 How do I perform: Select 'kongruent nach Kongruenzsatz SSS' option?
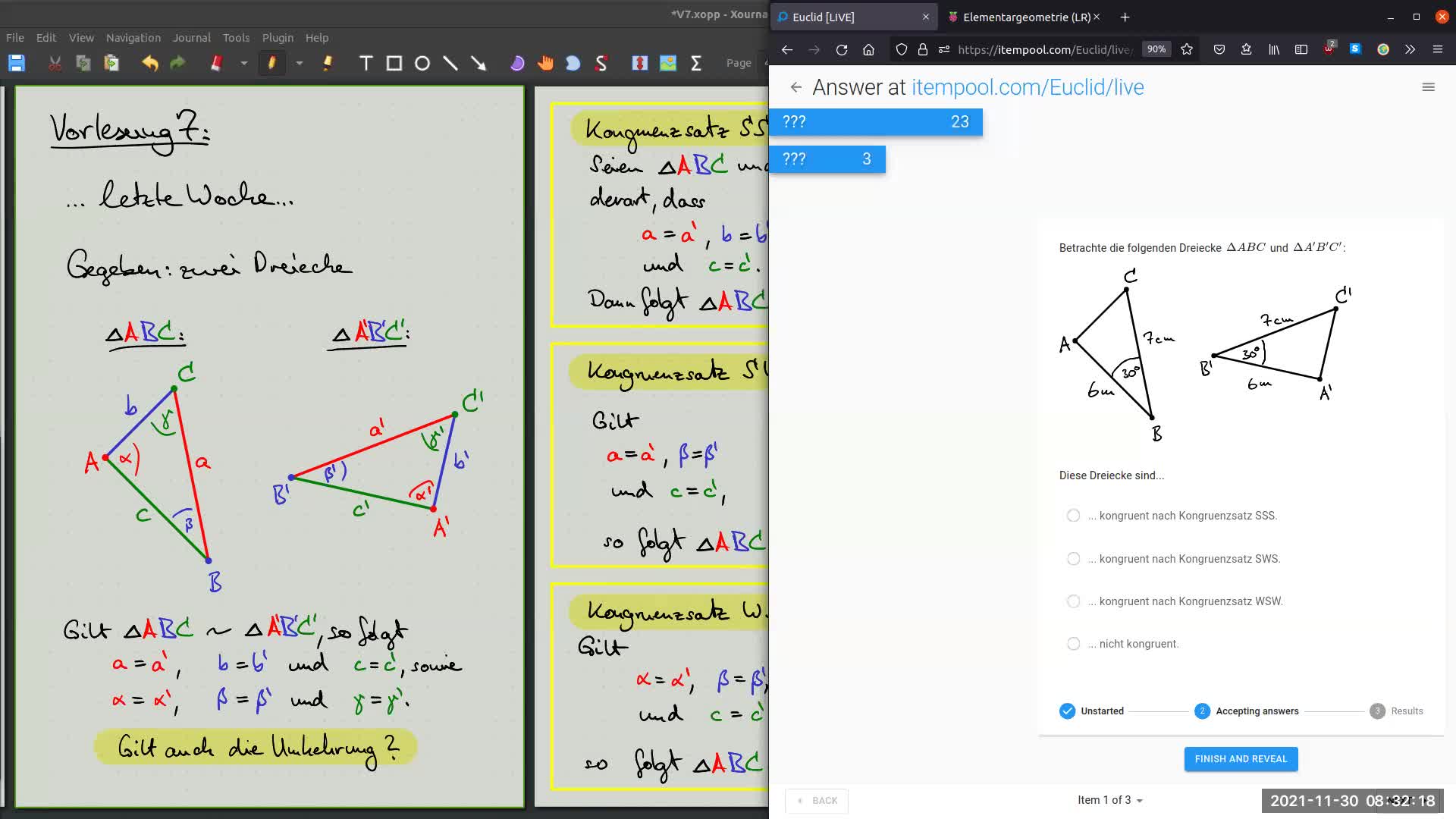coord(1073,516)
